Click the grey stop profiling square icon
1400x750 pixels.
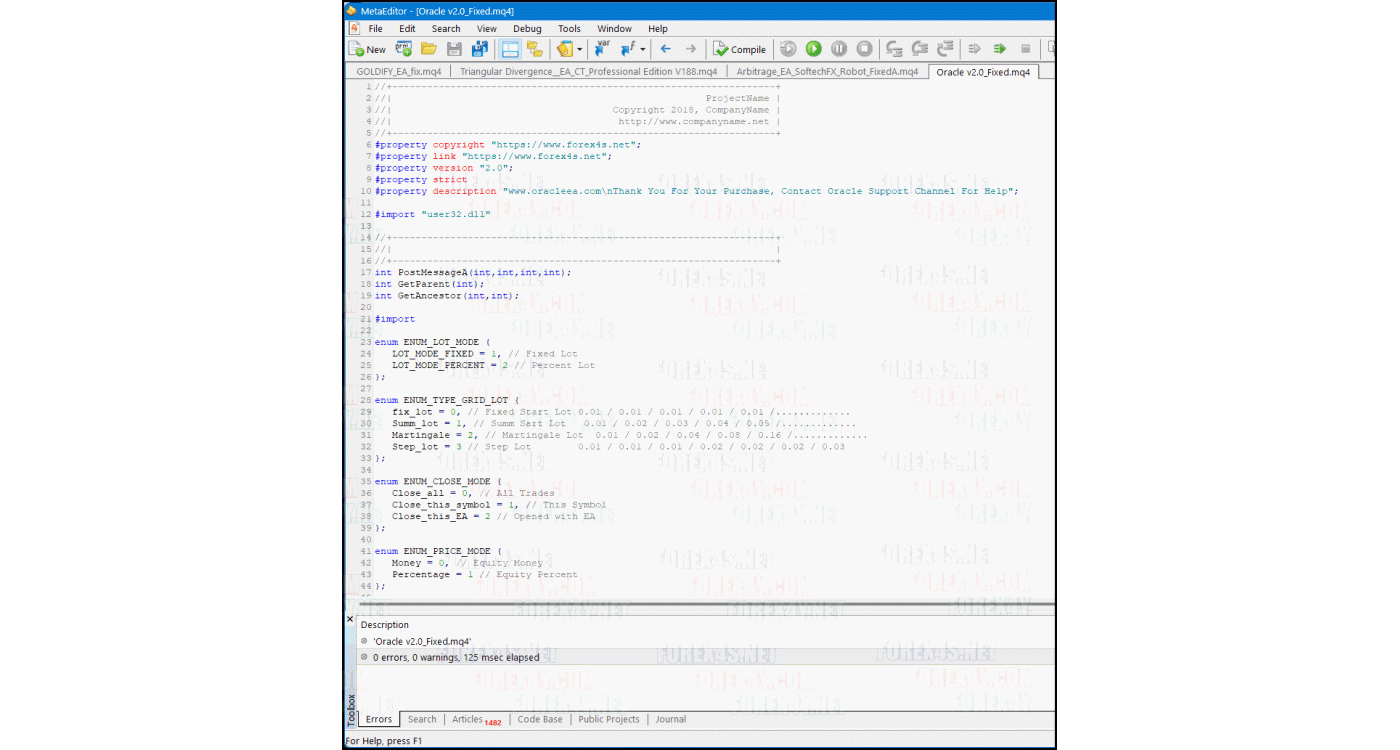click(x=1025, y=49)
